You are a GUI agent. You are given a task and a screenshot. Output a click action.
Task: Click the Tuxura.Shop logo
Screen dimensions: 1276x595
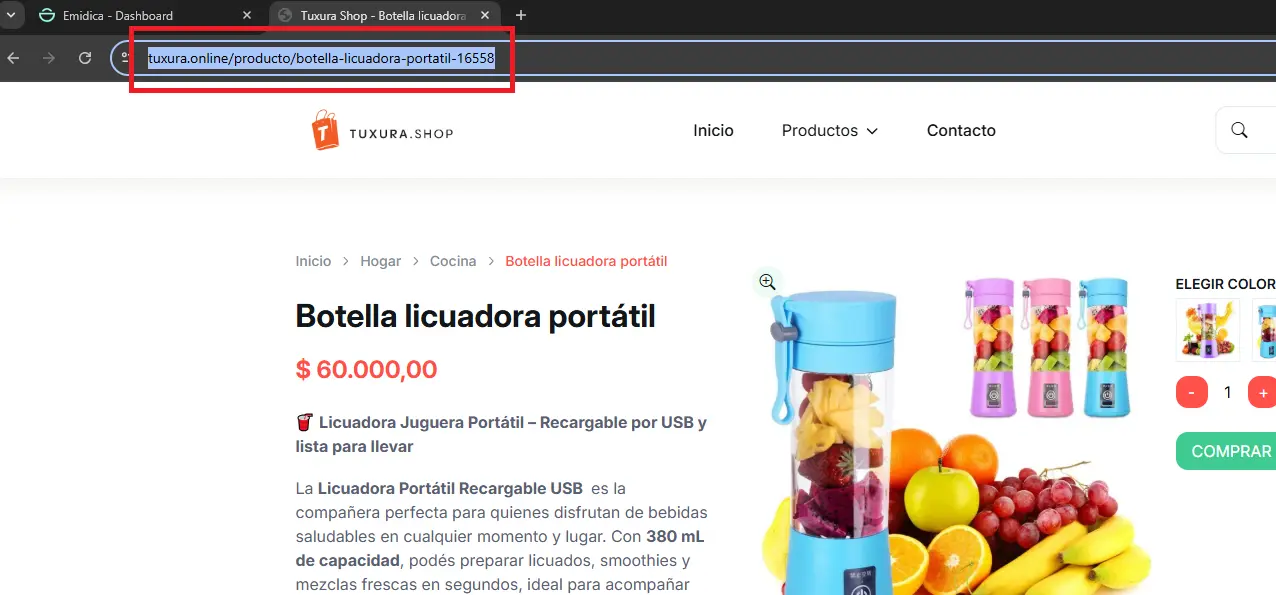382,131
